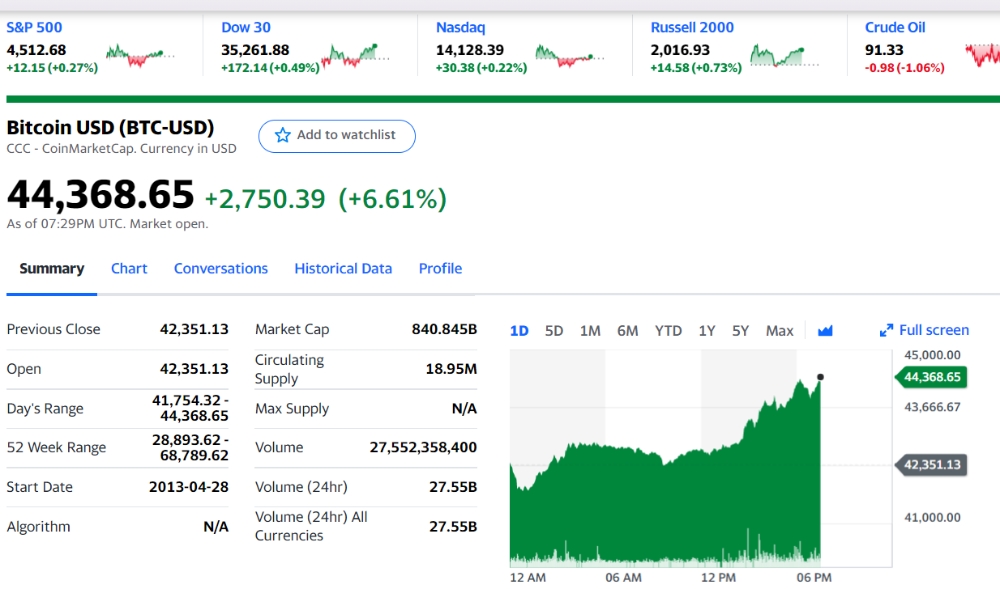Set chart range to YTD

click(x=668, y=331)
